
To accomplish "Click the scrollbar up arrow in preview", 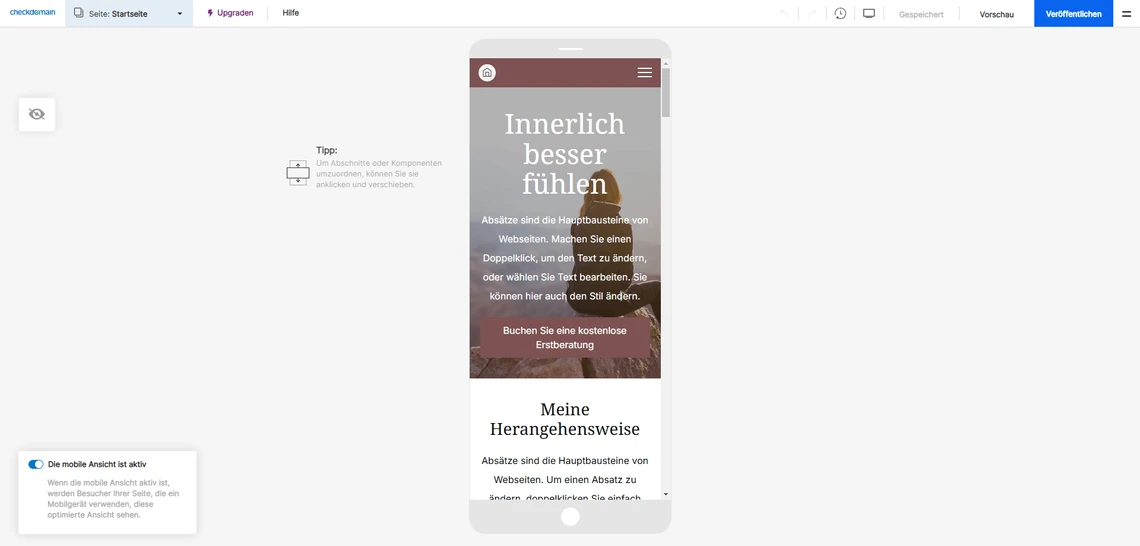I will [666, 63].
